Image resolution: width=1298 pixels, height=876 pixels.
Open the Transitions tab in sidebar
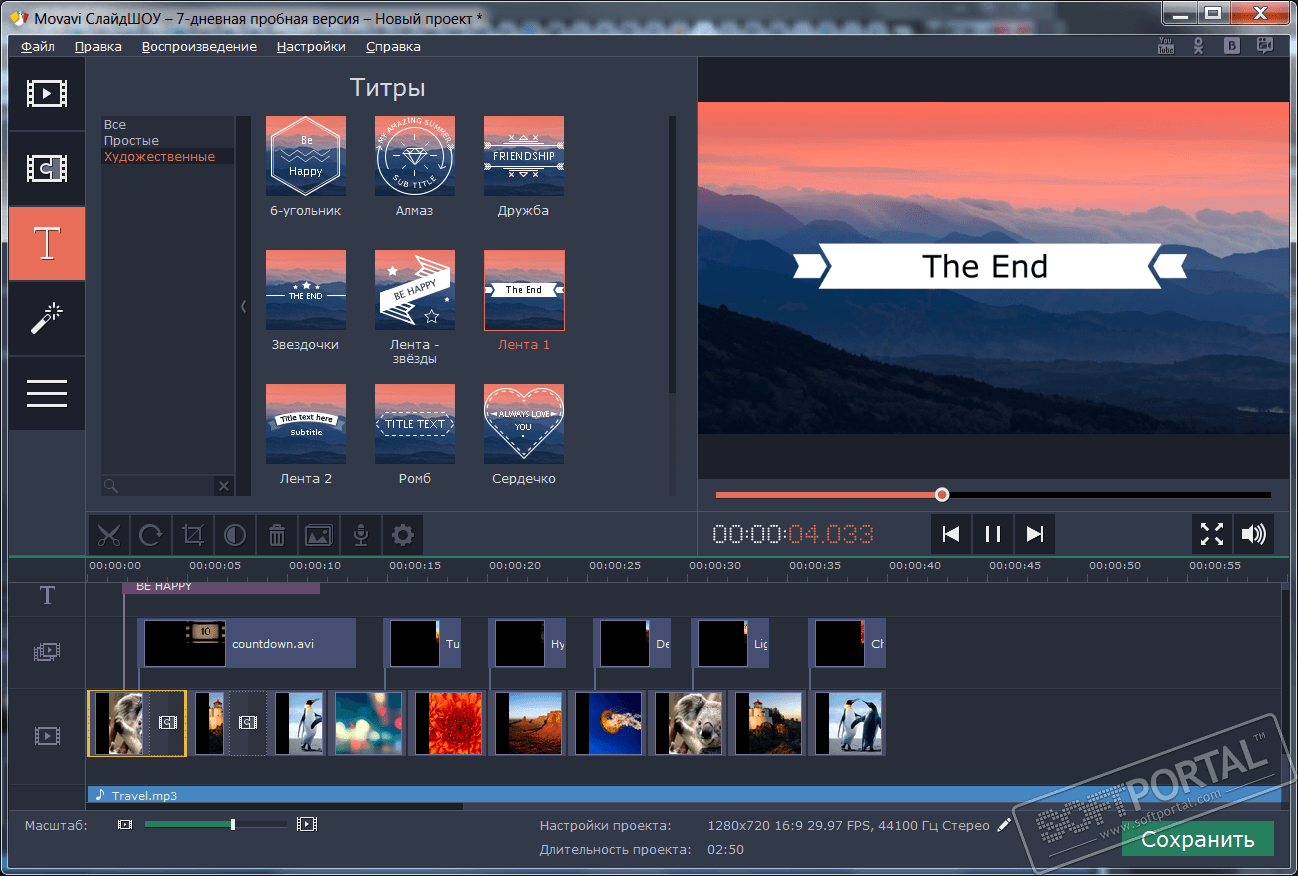(x=47, y=169)
